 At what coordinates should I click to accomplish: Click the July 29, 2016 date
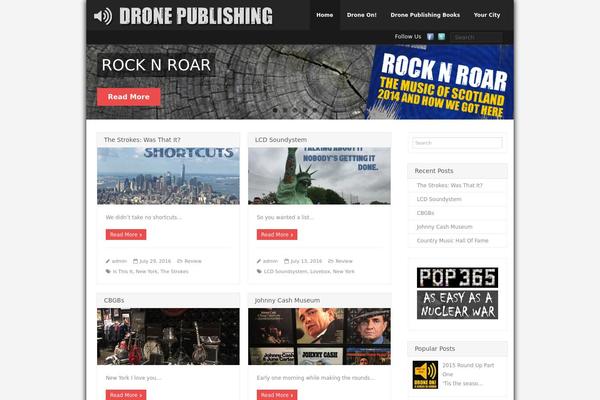[155, 261]
